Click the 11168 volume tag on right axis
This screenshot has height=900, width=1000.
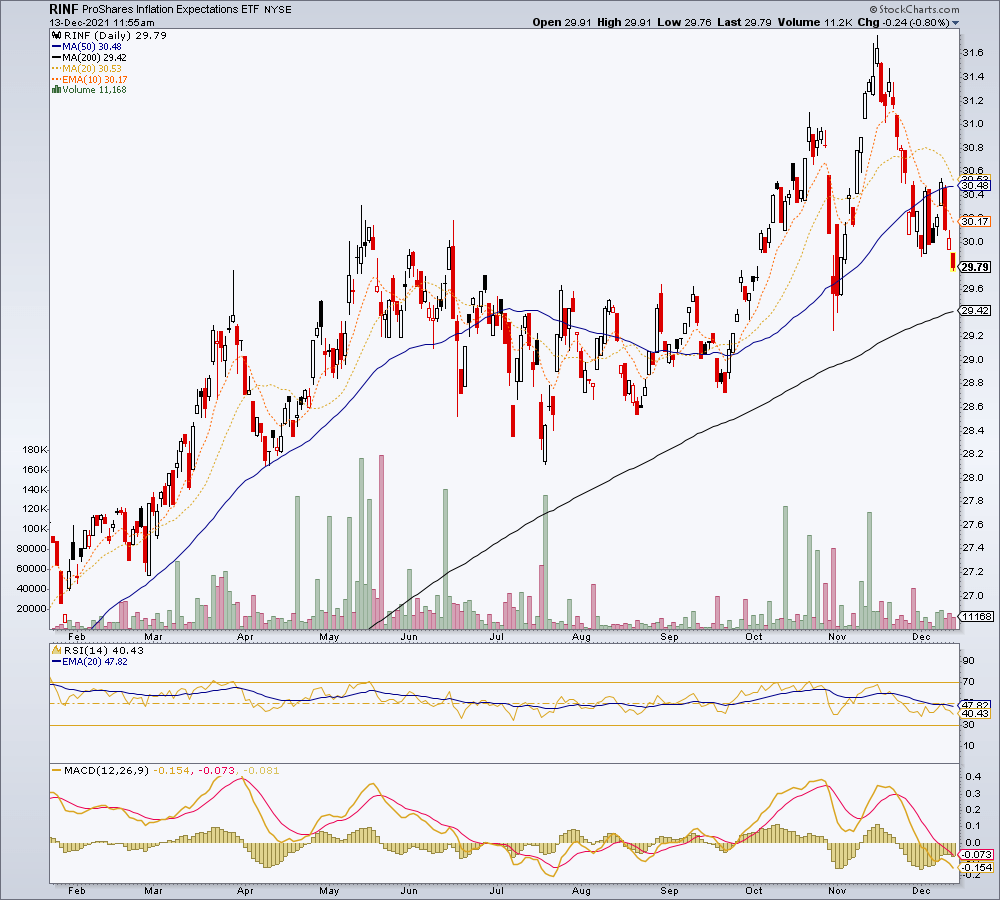click(977, 616)
